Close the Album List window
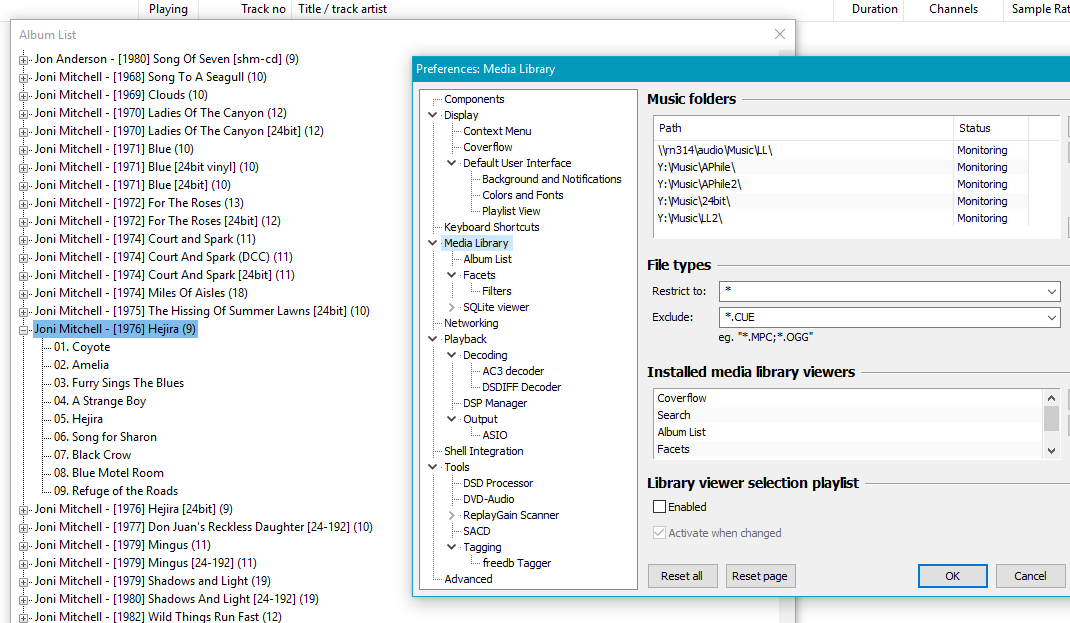The width and height of the screenshot is (1070, 623). click(780, 34)
